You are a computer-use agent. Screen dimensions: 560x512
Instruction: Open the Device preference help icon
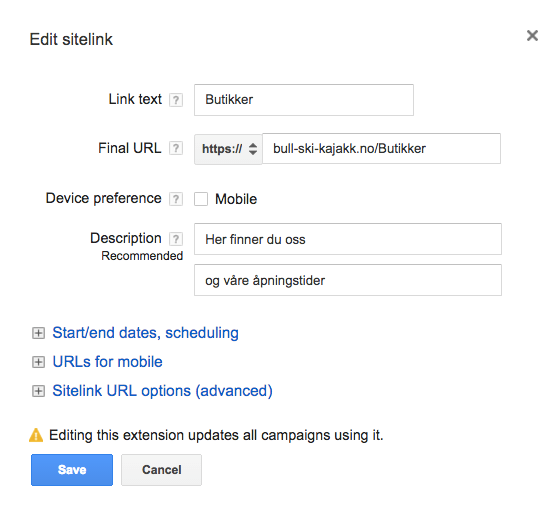coord(176,199)
